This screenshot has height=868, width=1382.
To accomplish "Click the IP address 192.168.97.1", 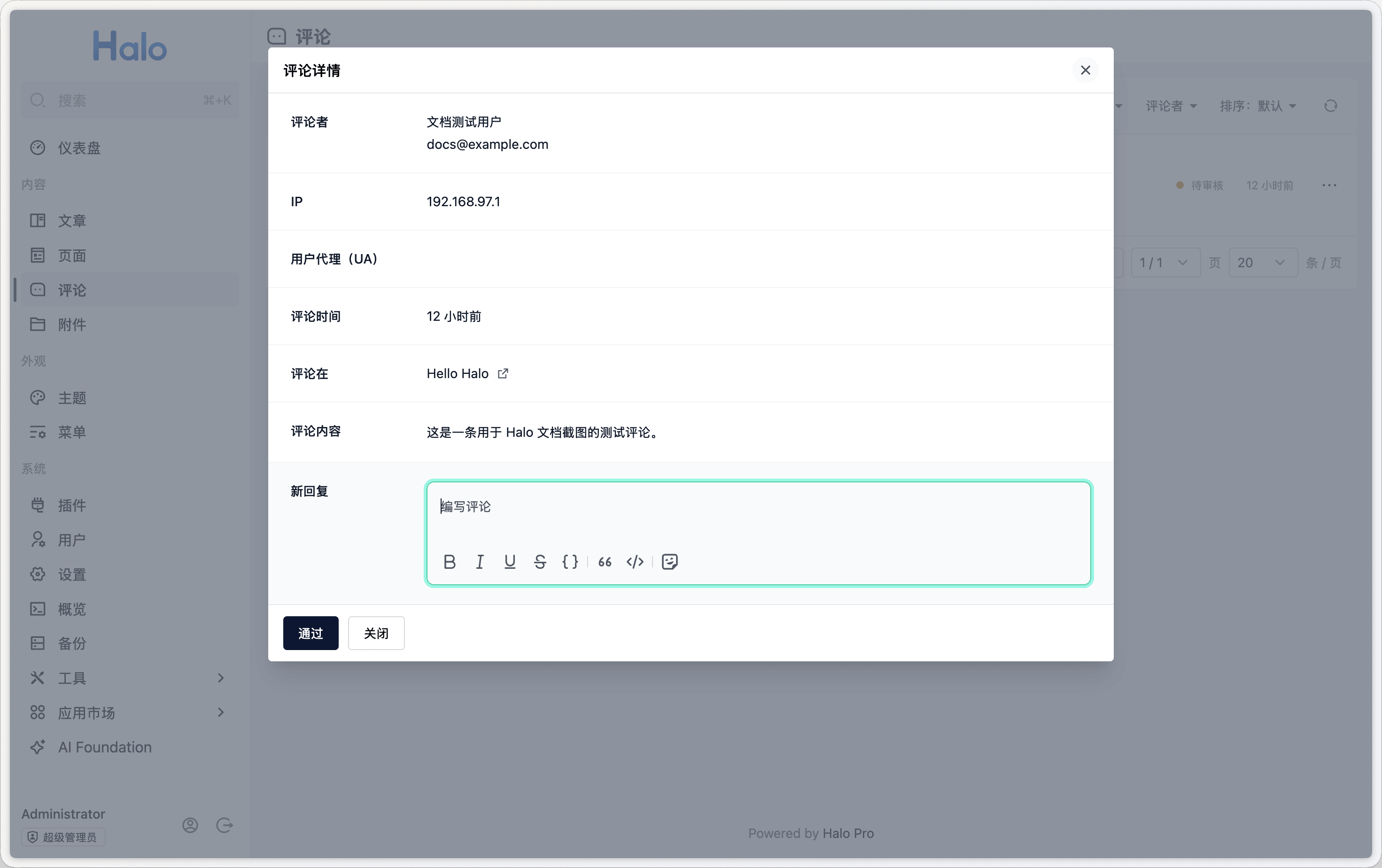I will point(463,201).
